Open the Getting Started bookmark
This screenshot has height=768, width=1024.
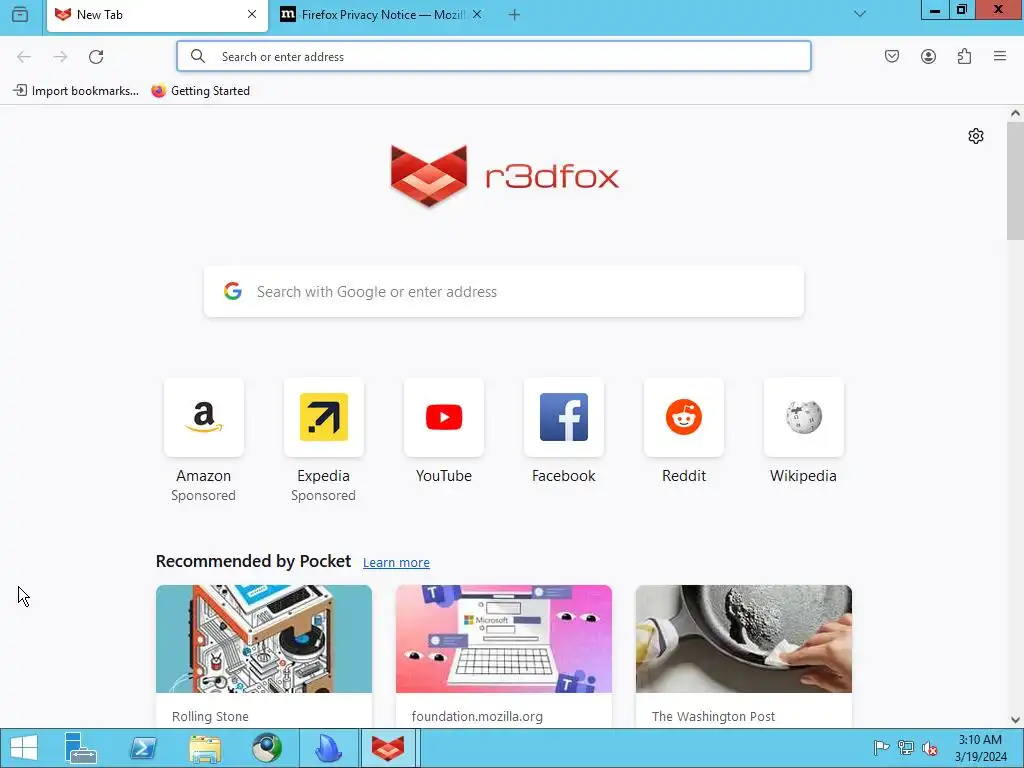[x=200, y=91]
